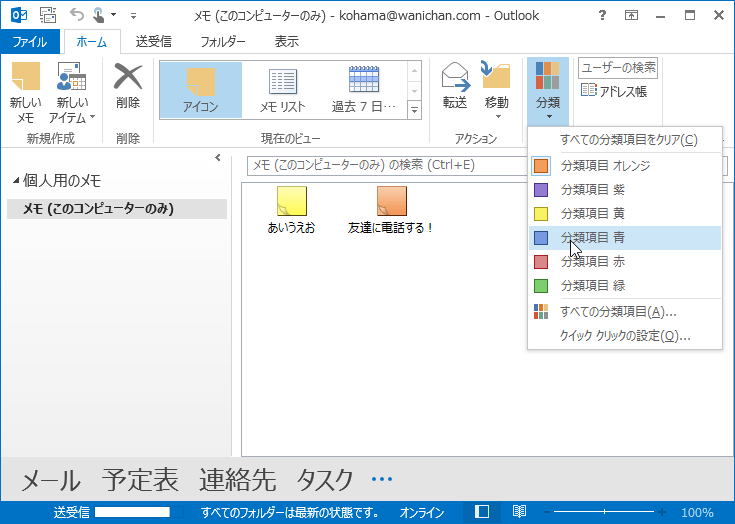Go to 予定表 navigation
The width and height of the screenshot is (735, 524).
[140, 480]
